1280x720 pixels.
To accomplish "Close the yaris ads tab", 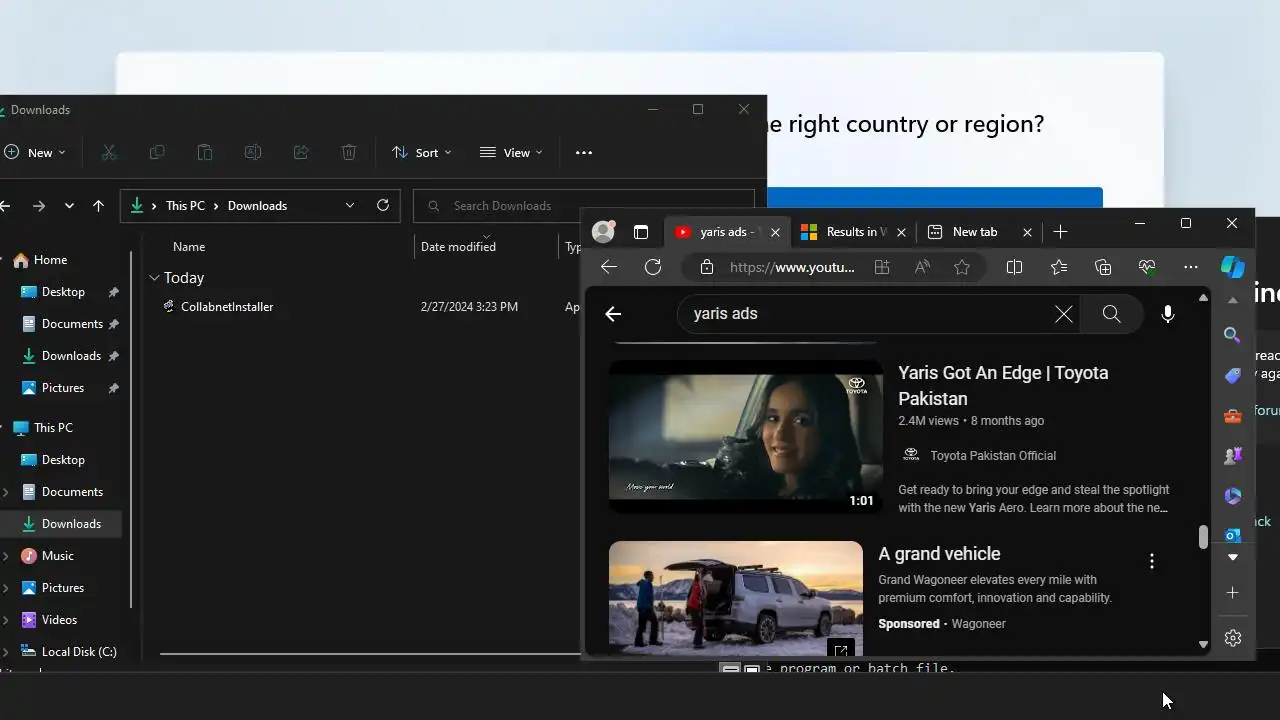I will pos(775,232).
